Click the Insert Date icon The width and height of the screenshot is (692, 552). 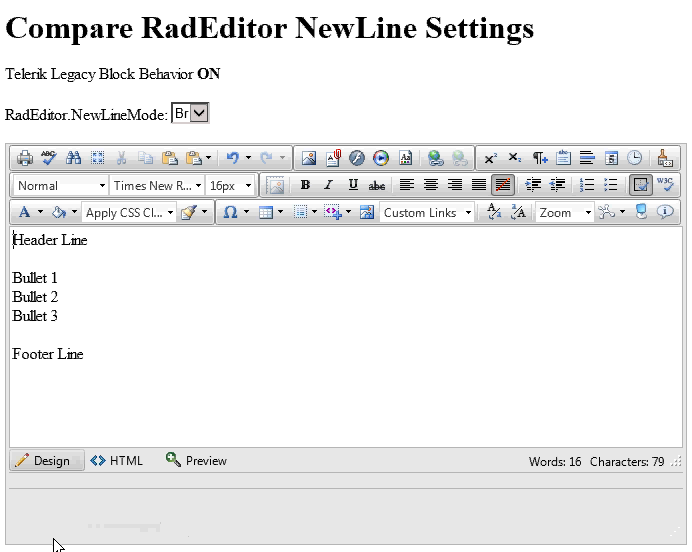pyautogui.click(x=611, y=158)
